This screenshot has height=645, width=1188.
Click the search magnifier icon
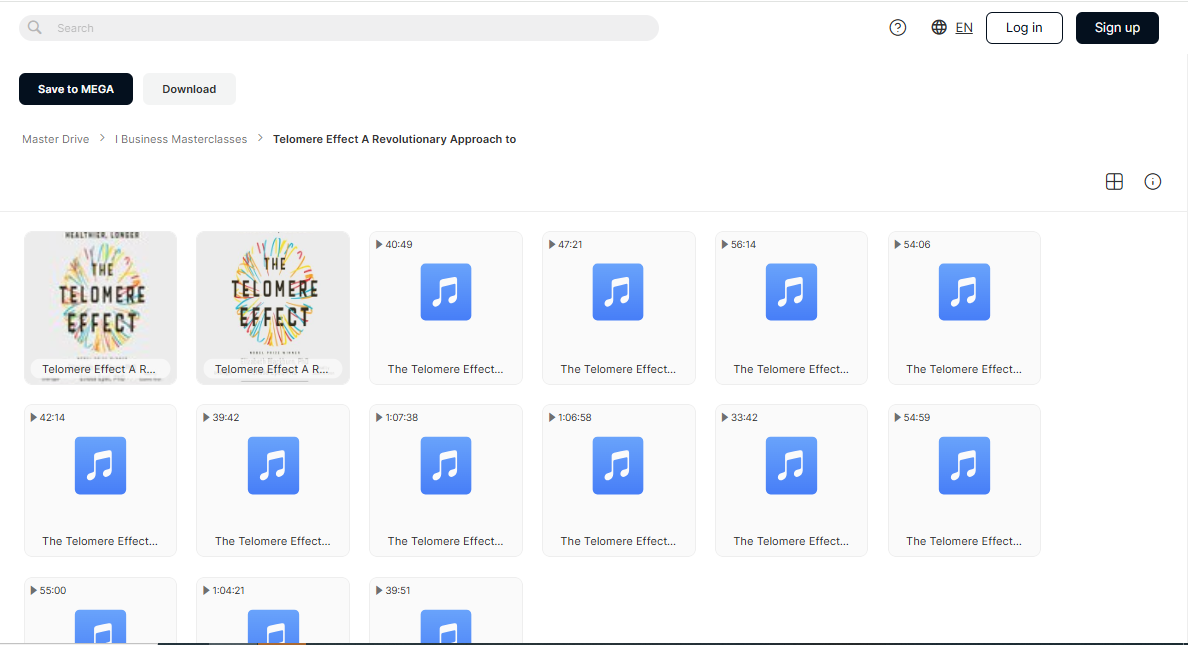coord(35,28)
